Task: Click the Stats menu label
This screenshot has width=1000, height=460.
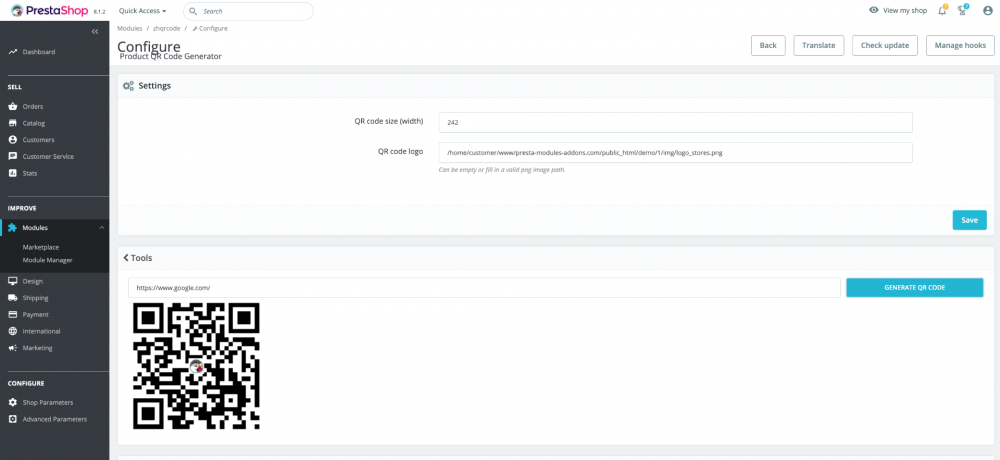Action: pyautogui.click(x=30, y=173)
